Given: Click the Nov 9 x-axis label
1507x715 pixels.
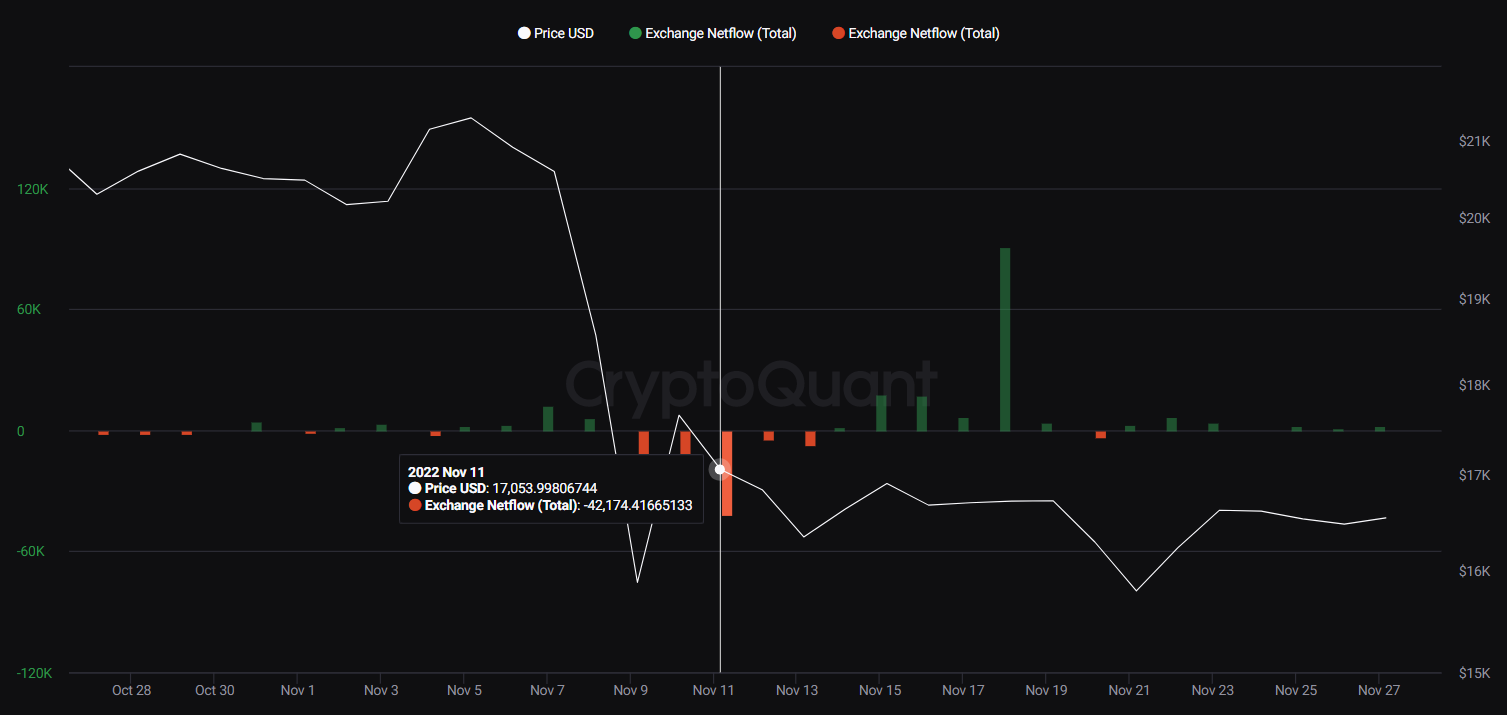Looking at the screenshot, I should (631, 690).
